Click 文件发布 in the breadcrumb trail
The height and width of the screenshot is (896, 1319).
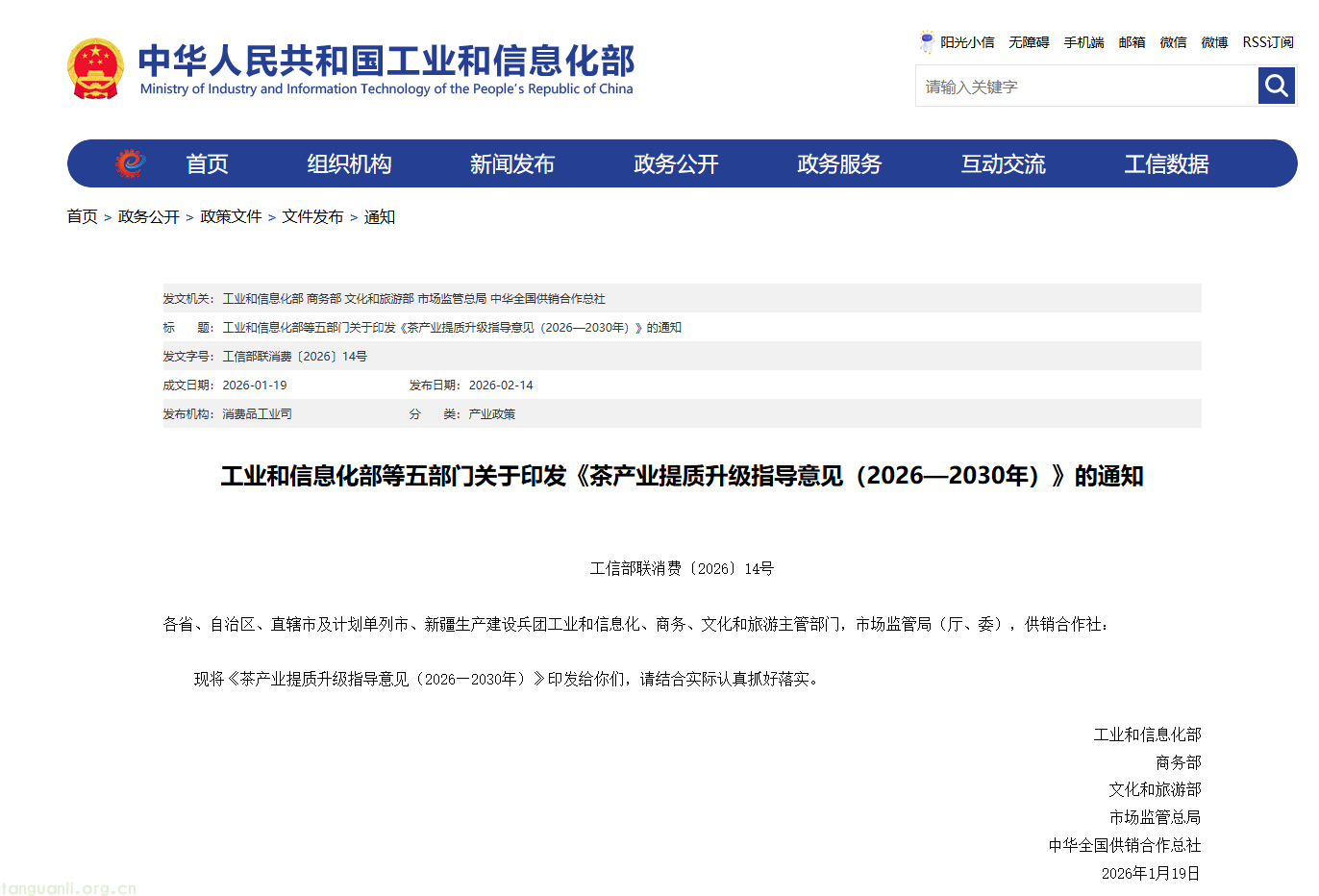[x=312, y=217]
